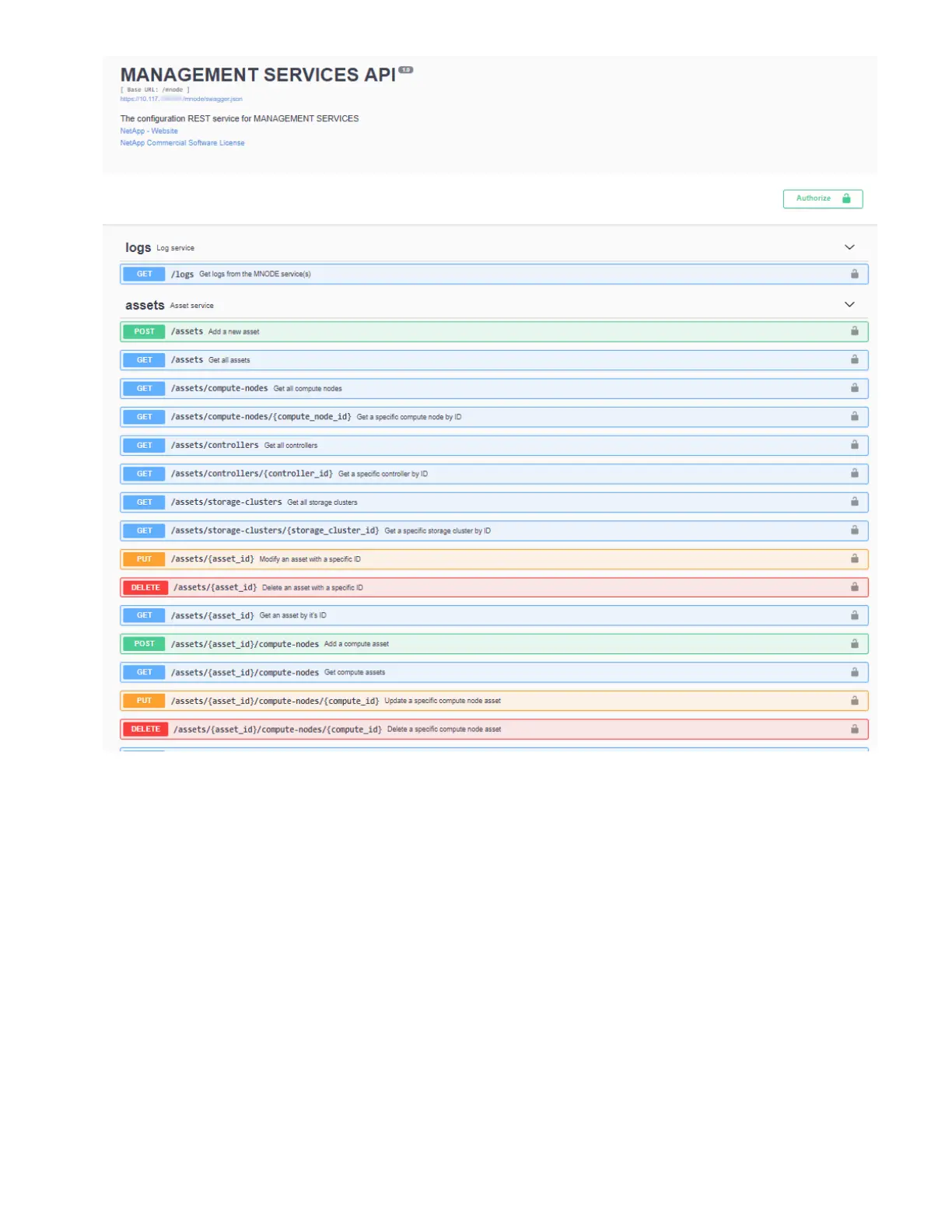Click GET badge on /assets/{asset_id} row
952x1232 pixels.
tap(144, 615)
